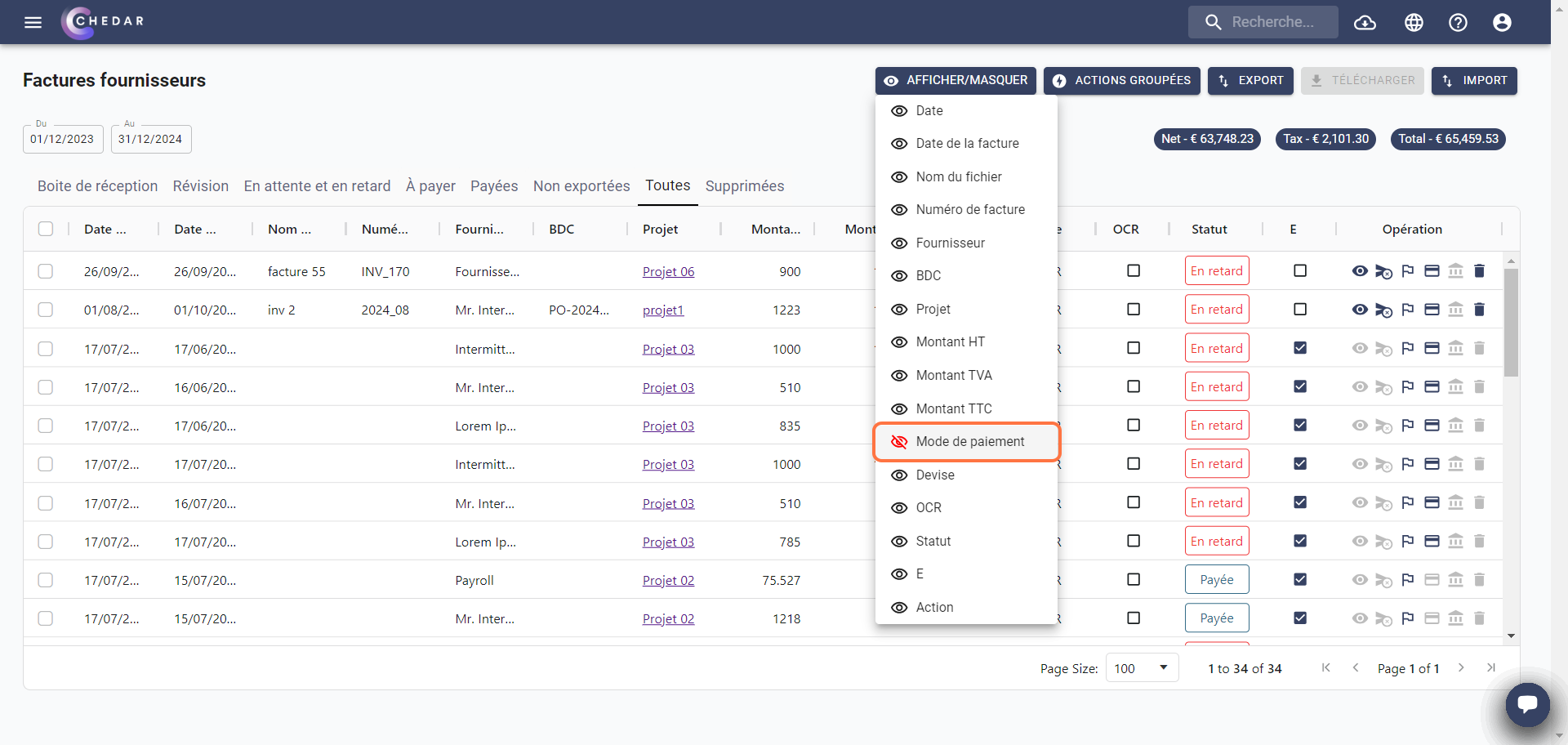The image size is (1568, 745).
Task: Click the bank icon in Payroll row
Action: (x=1455, y=580)
